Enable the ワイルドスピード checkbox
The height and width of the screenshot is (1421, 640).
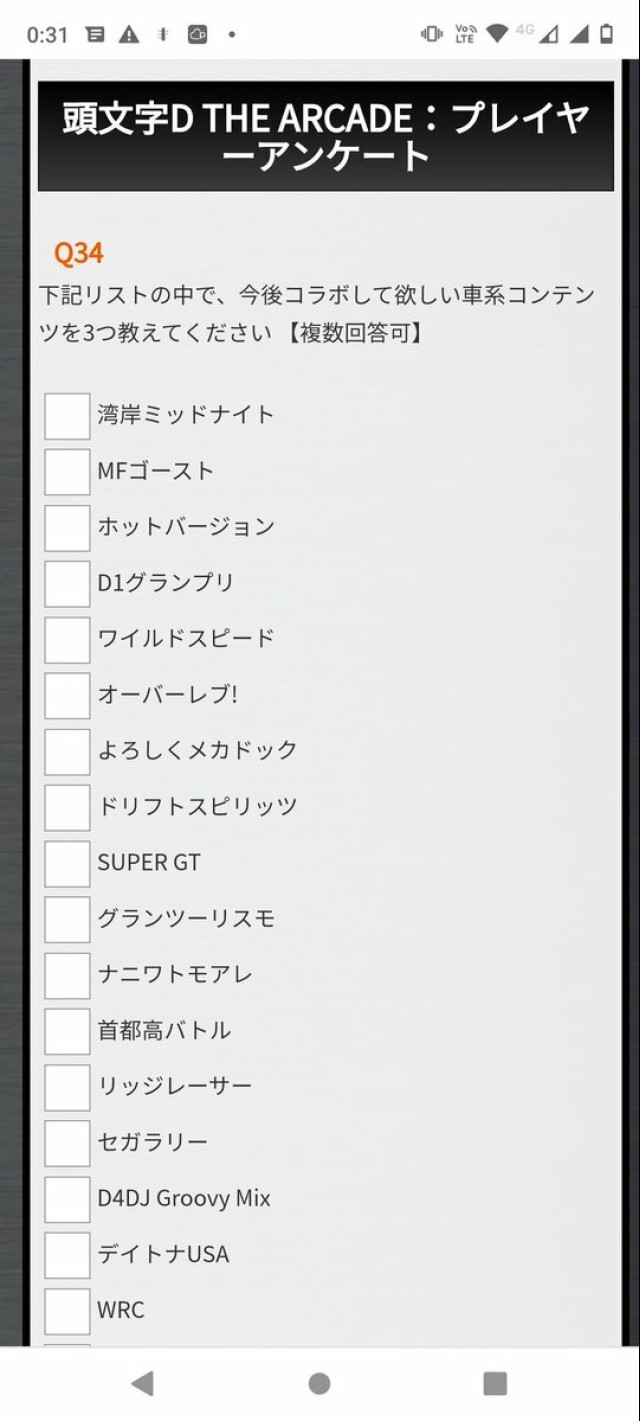(x=67, y=640)
